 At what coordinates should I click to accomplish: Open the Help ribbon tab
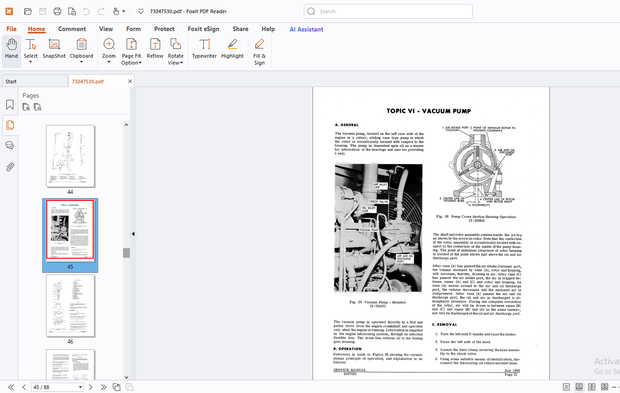point(268,29)
